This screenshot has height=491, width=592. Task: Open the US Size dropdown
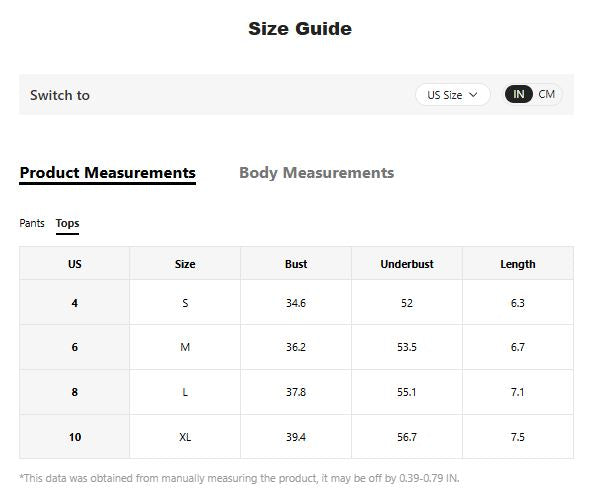452,94
